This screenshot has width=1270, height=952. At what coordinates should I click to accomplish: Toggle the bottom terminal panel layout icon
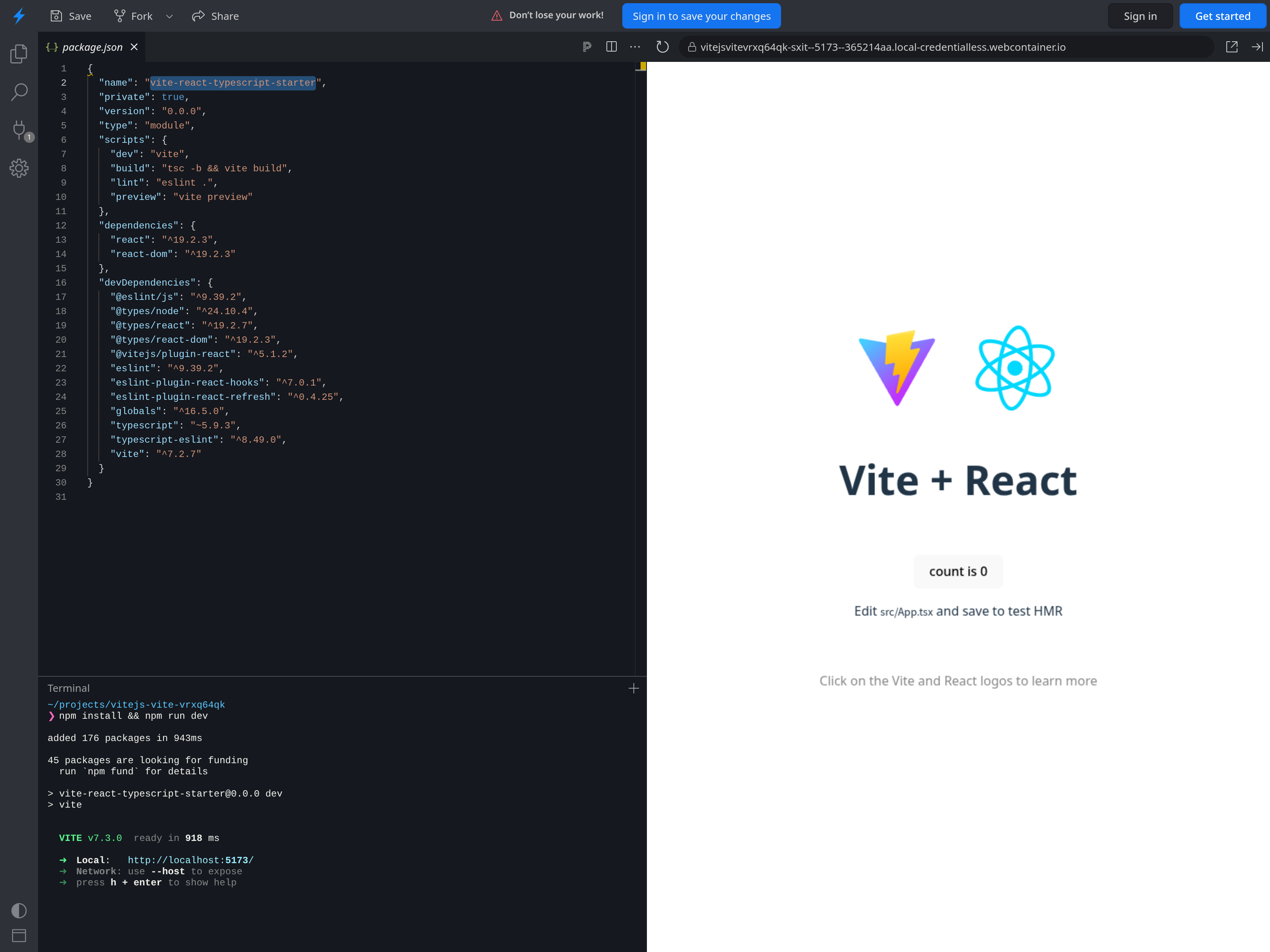pos(19,936)
